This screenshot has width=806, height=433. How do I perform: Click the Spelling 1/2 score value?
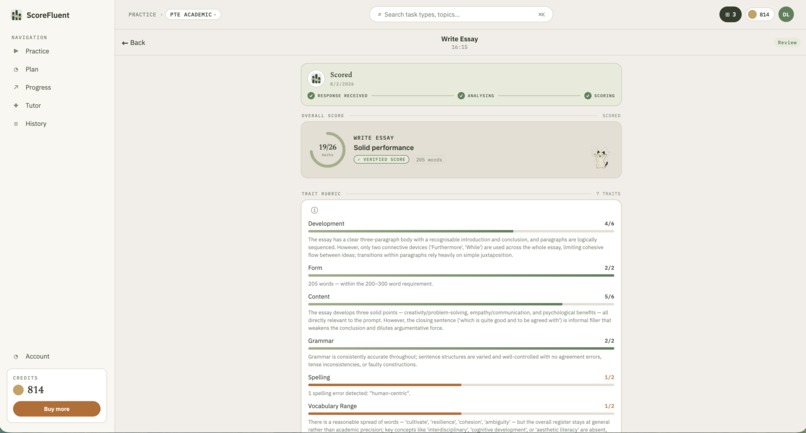(x=609, y=377)
